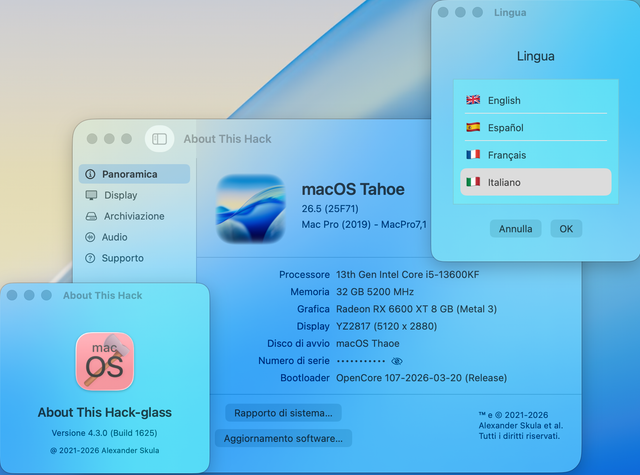640x475 pixels.
Task: Open the Audio sidebar section
Action: pos(134,237)
